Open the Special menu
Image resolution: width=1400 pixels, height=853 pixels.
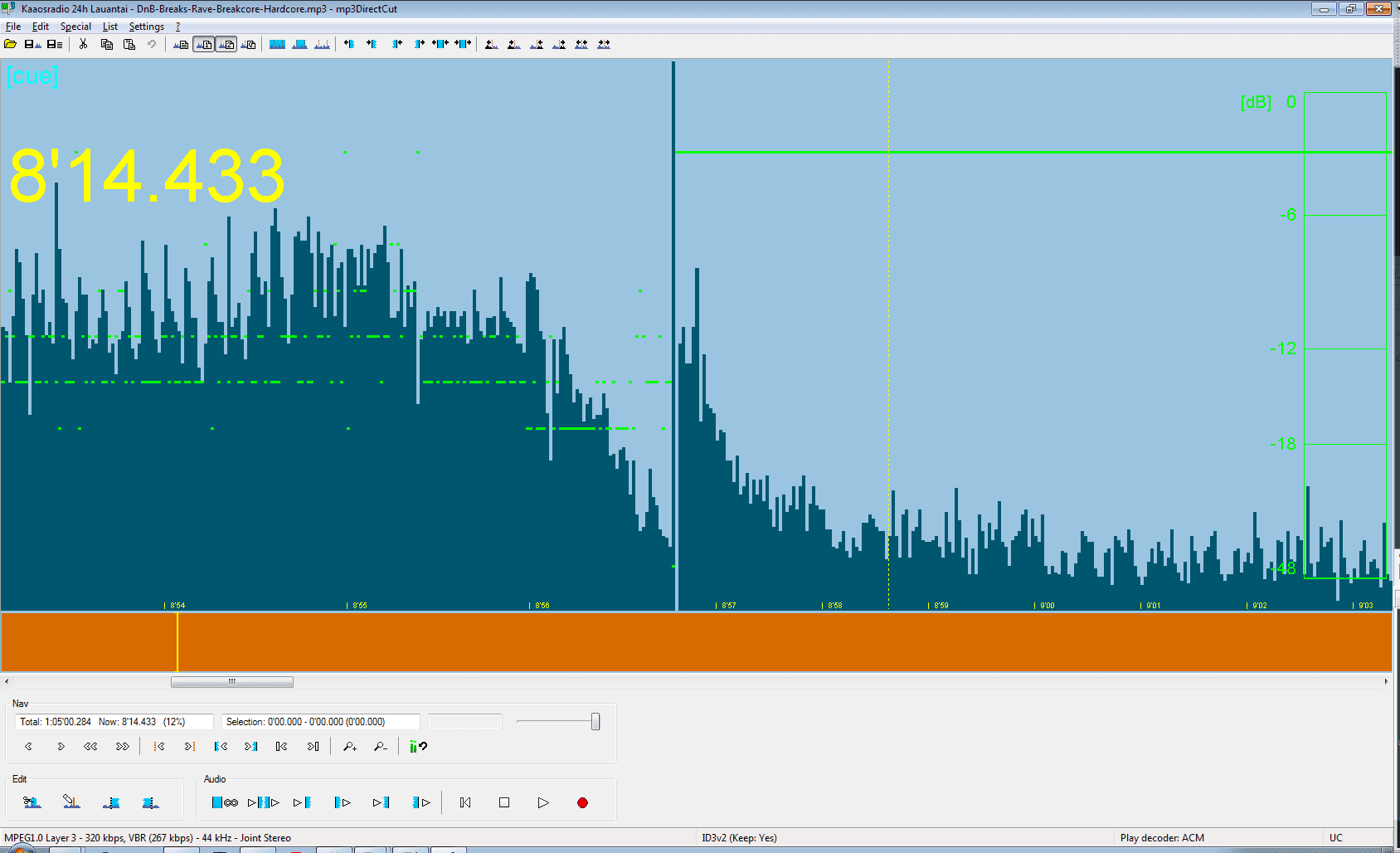tap(75, 27)
